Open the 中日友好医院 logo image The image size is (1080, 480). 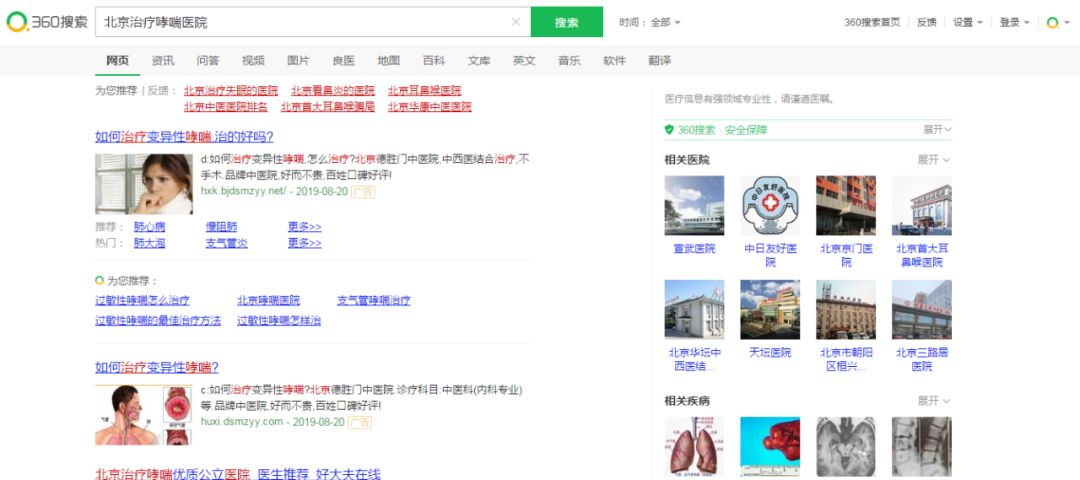tap(770, 206)
